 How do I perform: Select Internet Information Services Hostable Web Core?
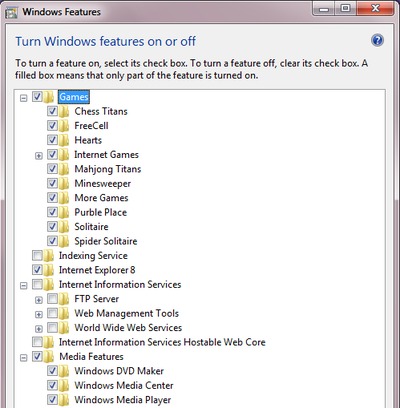(x=162, y=342)
